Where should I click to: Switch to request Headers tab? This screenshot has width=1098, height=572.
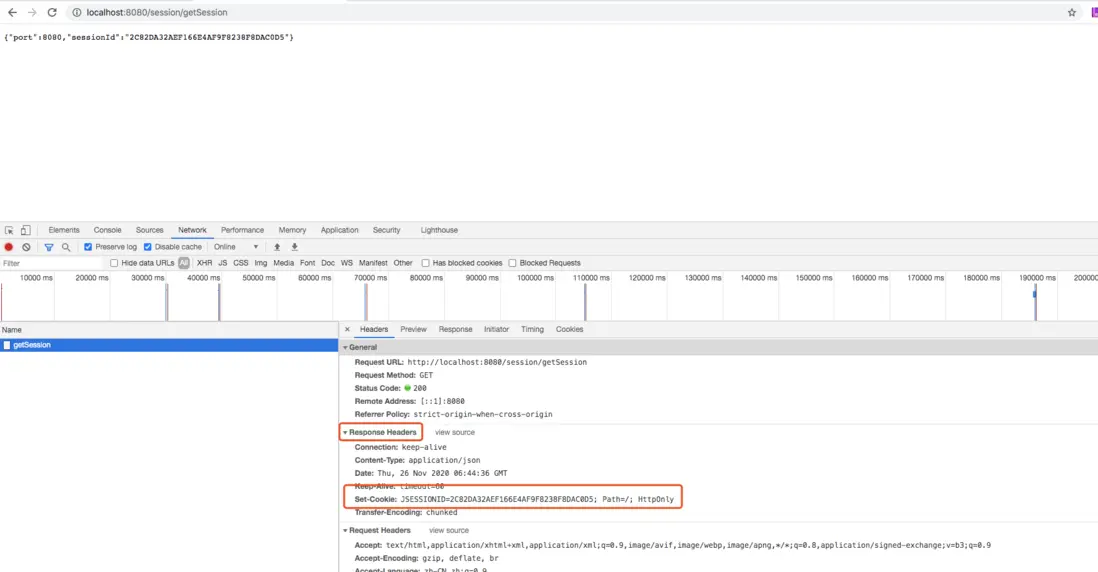(x=374, y=329)
